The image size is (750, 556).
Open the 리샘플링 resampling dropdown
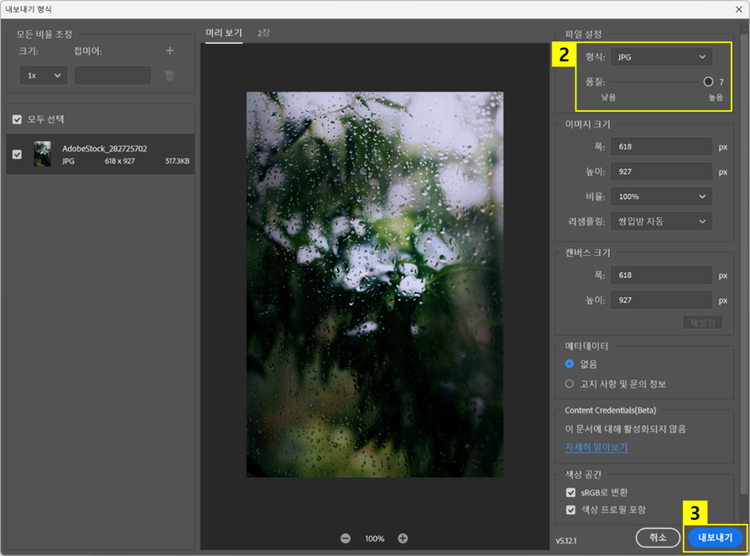pos(662,221)
